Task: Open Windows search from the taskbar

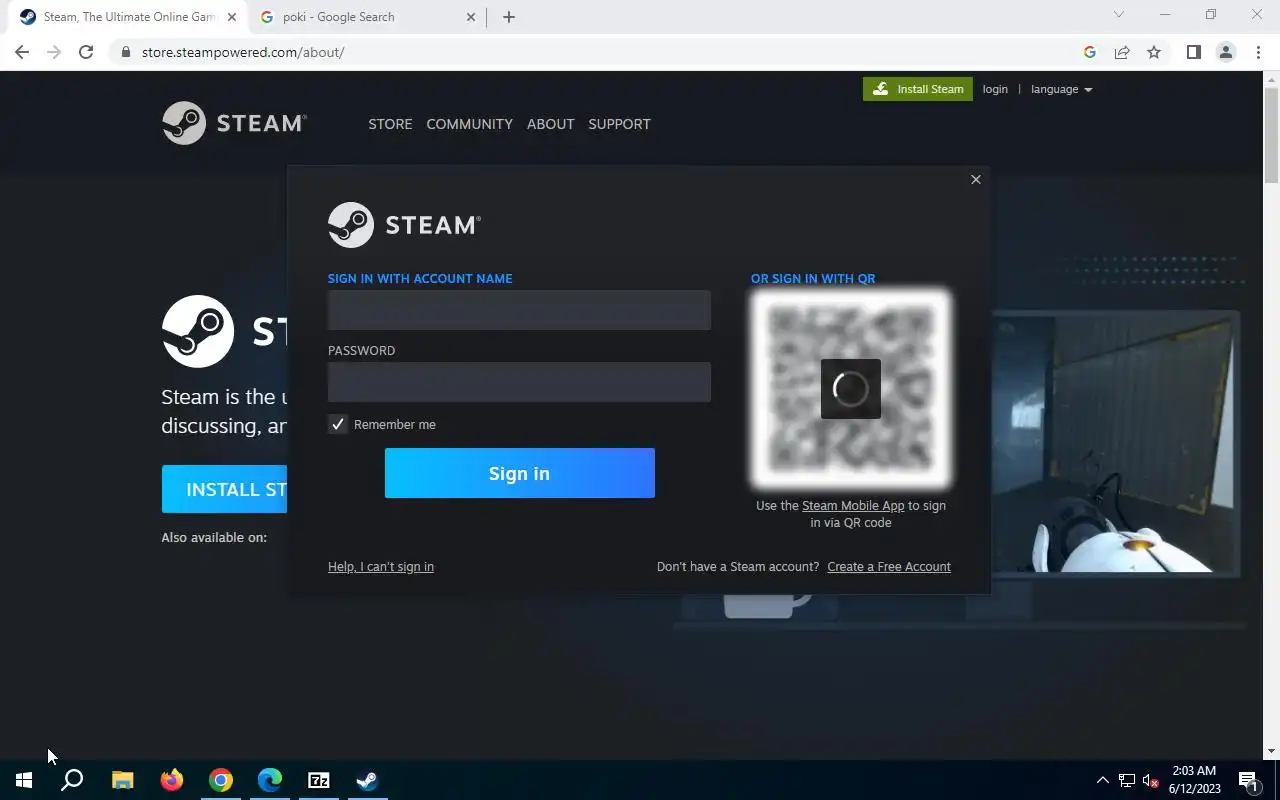Action: 72,780
